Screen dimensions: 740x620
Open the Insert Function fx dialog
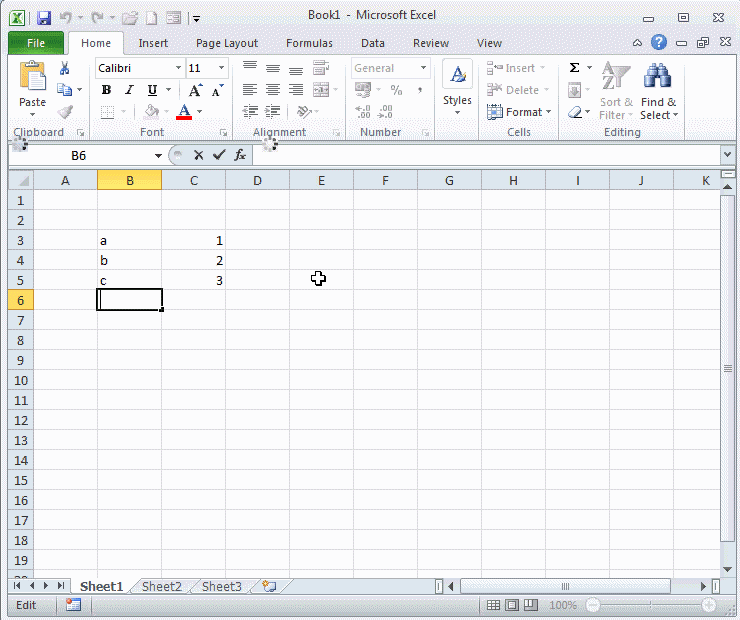240,155
